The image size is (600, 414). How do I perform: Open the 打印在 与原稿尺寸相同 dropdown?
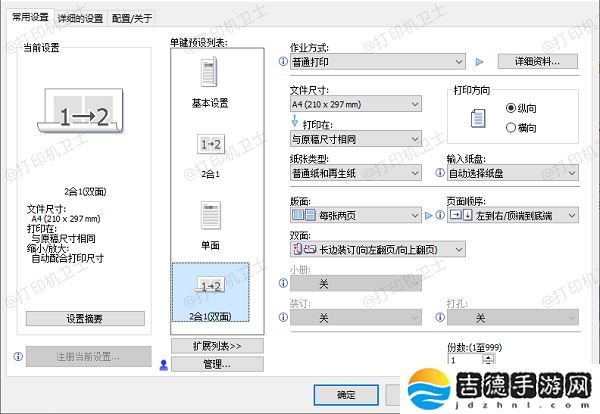pos(356,139)
